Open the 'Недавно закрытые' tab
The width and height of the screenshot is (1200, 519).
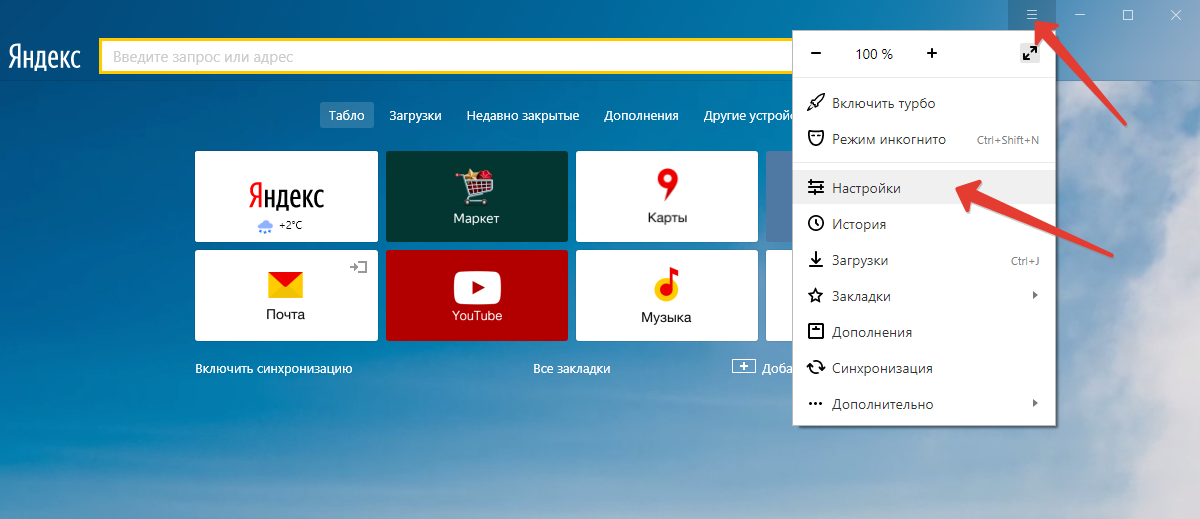523,115
